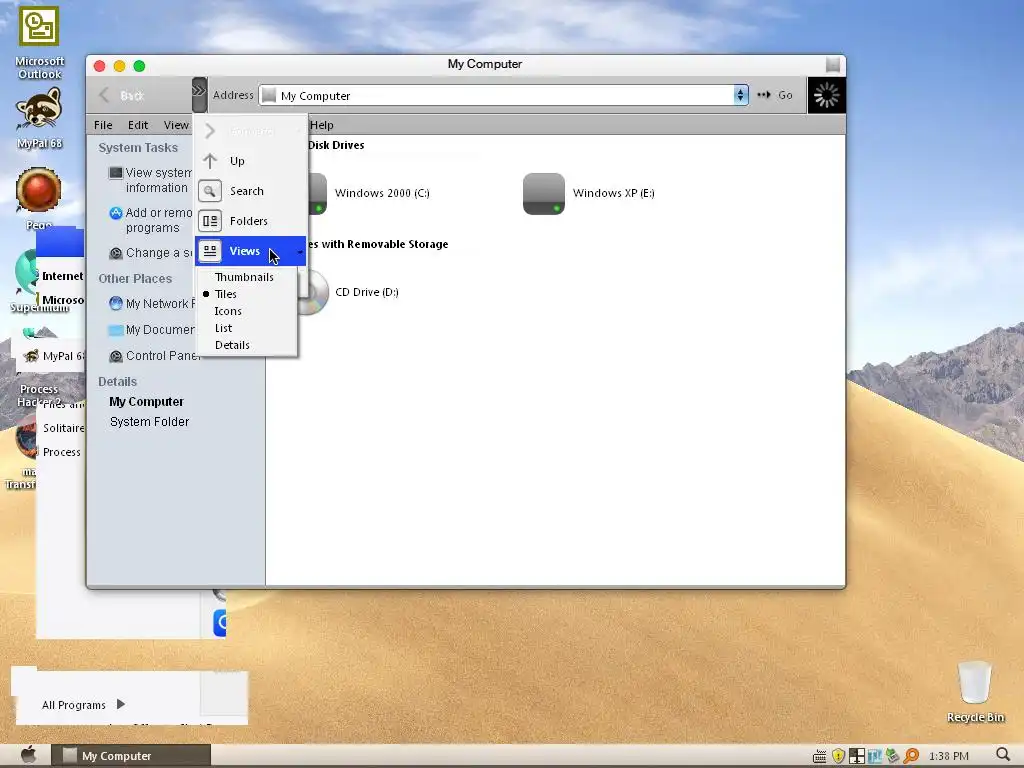Open Internet from the start menu
The height and width of the screenshot is (768, 1024).
62,276
